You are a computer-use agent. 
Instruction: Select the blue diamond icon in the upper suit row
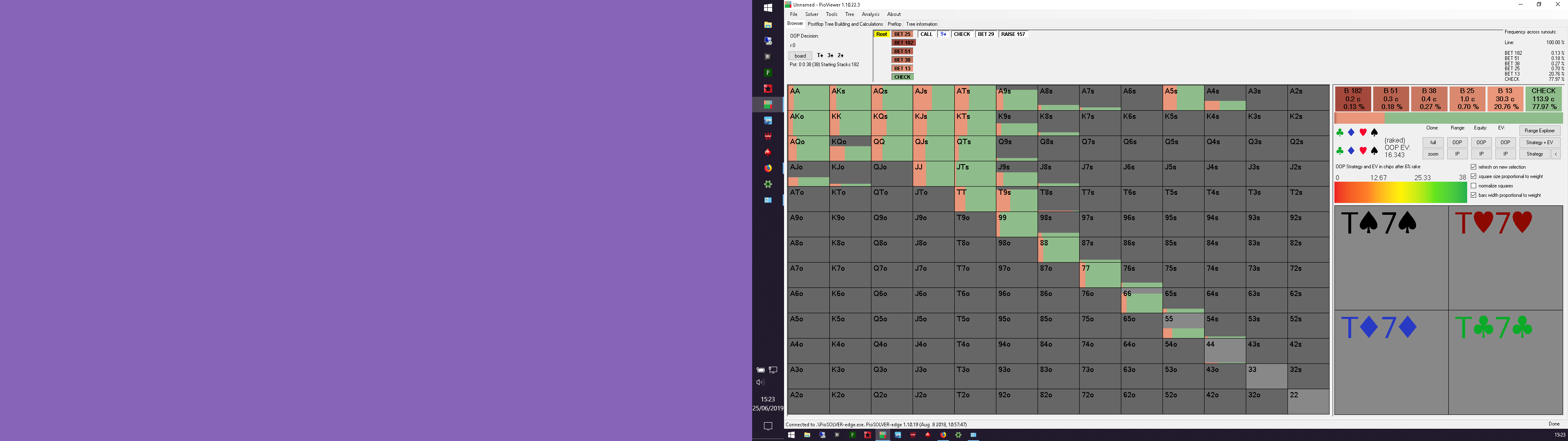pyautogui.click(x=1351, y=132)
